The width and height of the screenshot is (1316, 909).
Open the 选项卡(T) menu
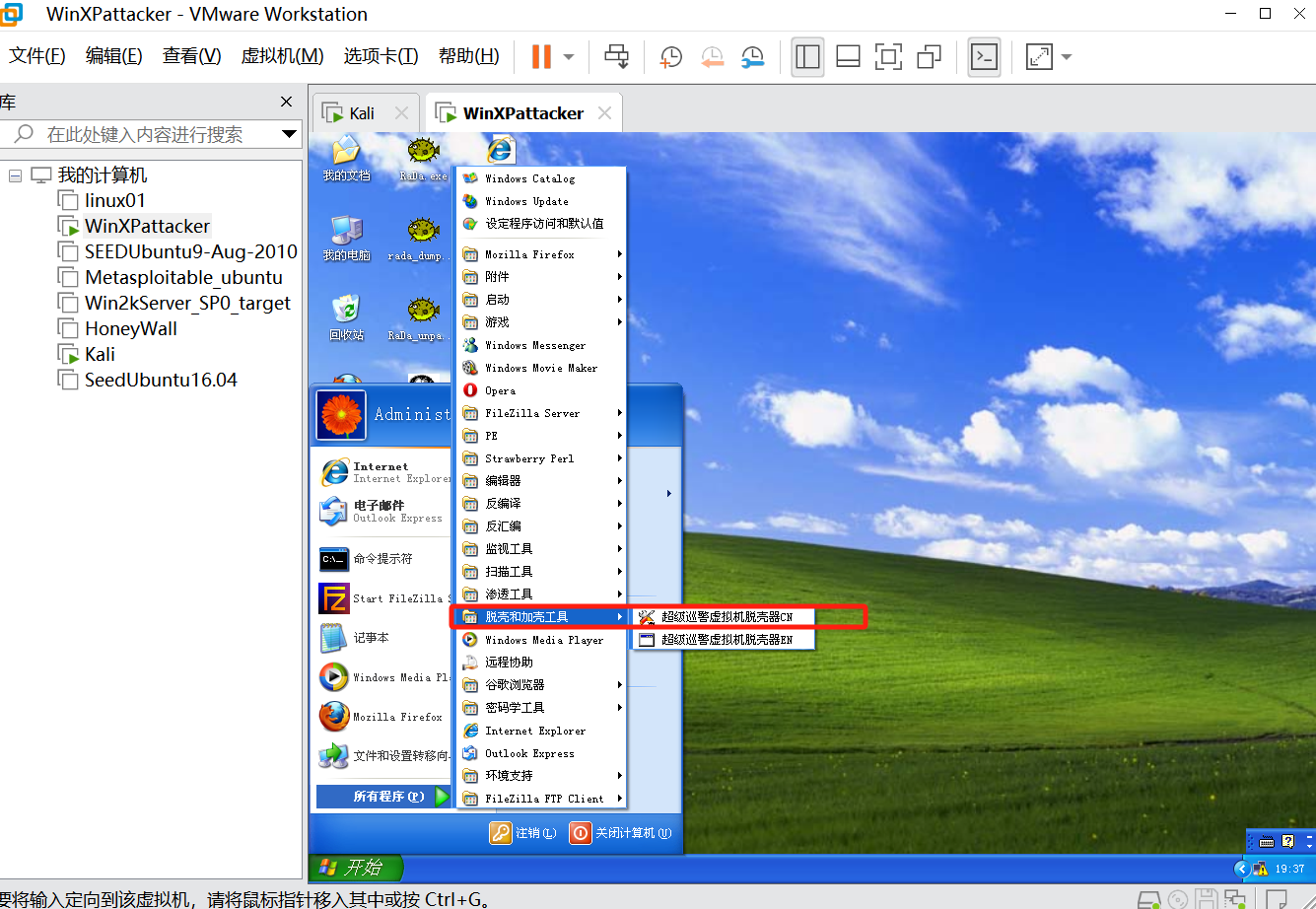[381, 56]
